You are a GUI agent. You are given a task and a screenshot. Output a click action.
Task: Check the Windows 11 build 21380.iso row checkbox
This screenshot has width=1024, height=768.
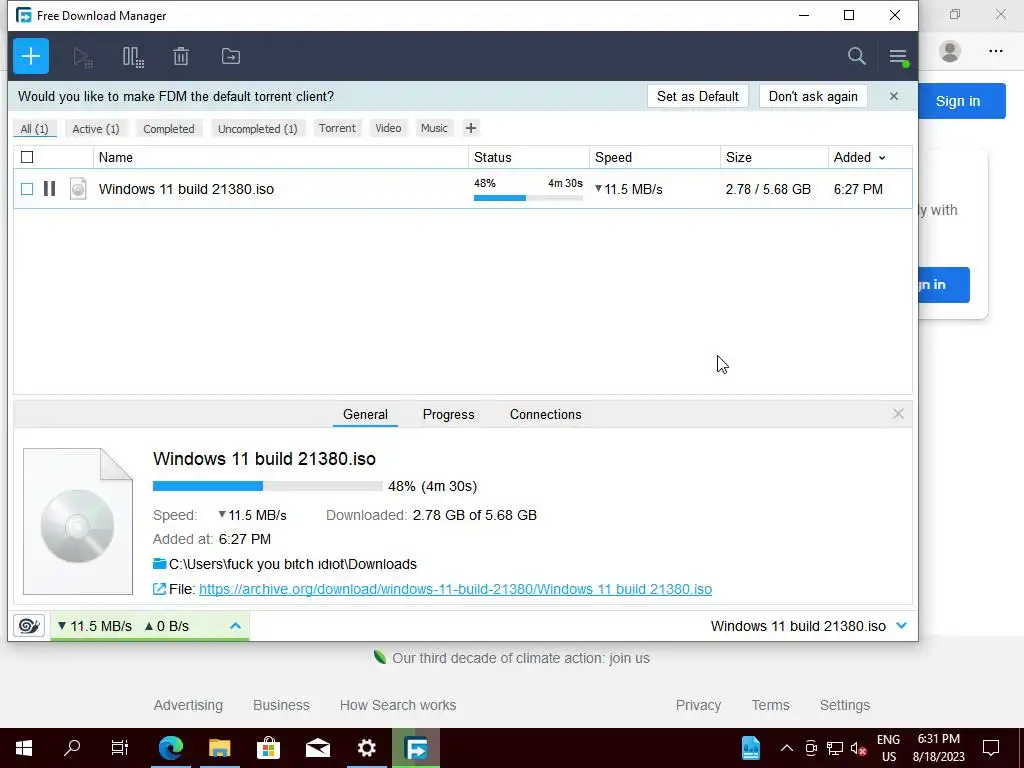coord(27,189)
